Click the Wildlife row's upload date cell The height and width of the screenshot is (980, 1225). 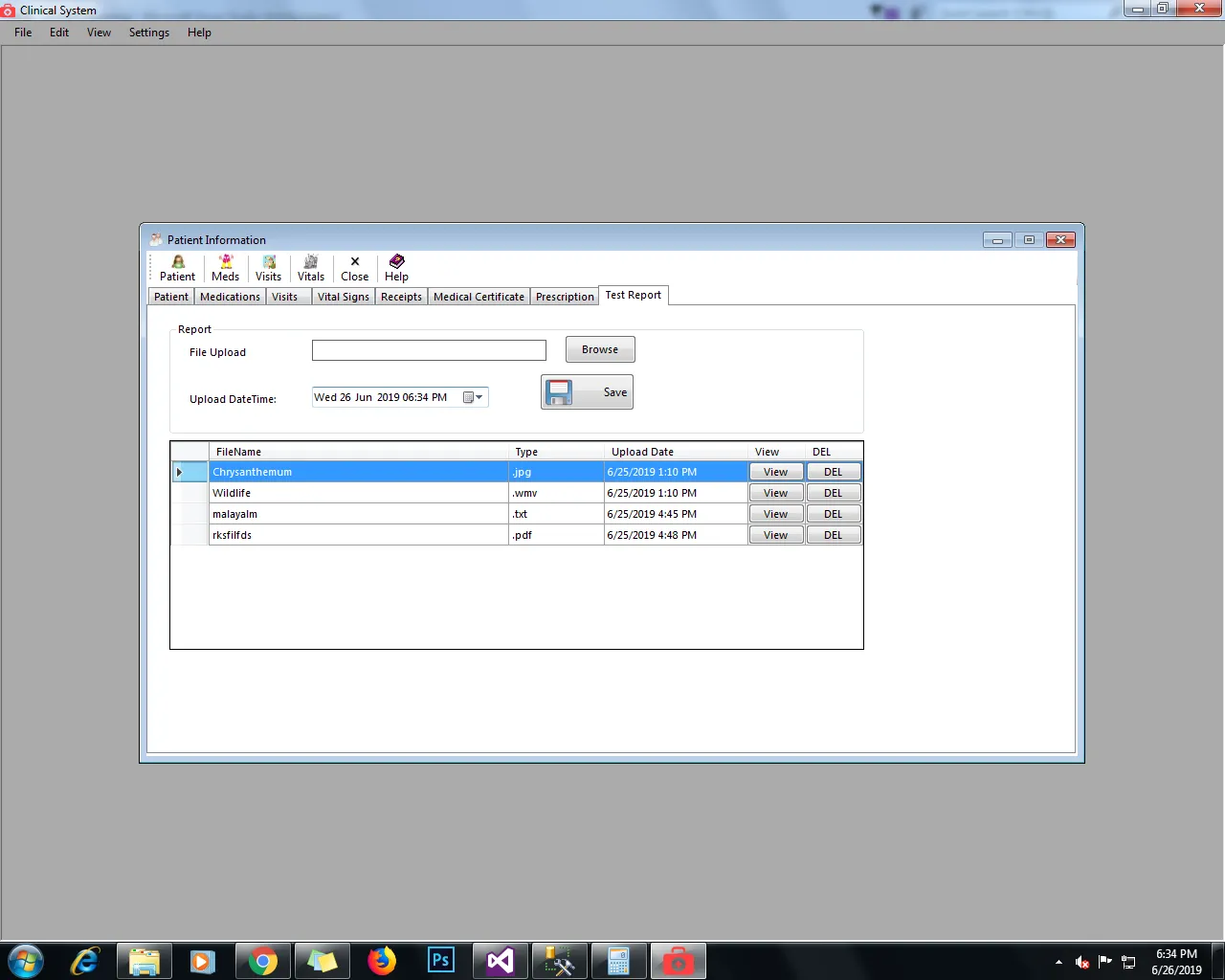[x=676, y=493]
